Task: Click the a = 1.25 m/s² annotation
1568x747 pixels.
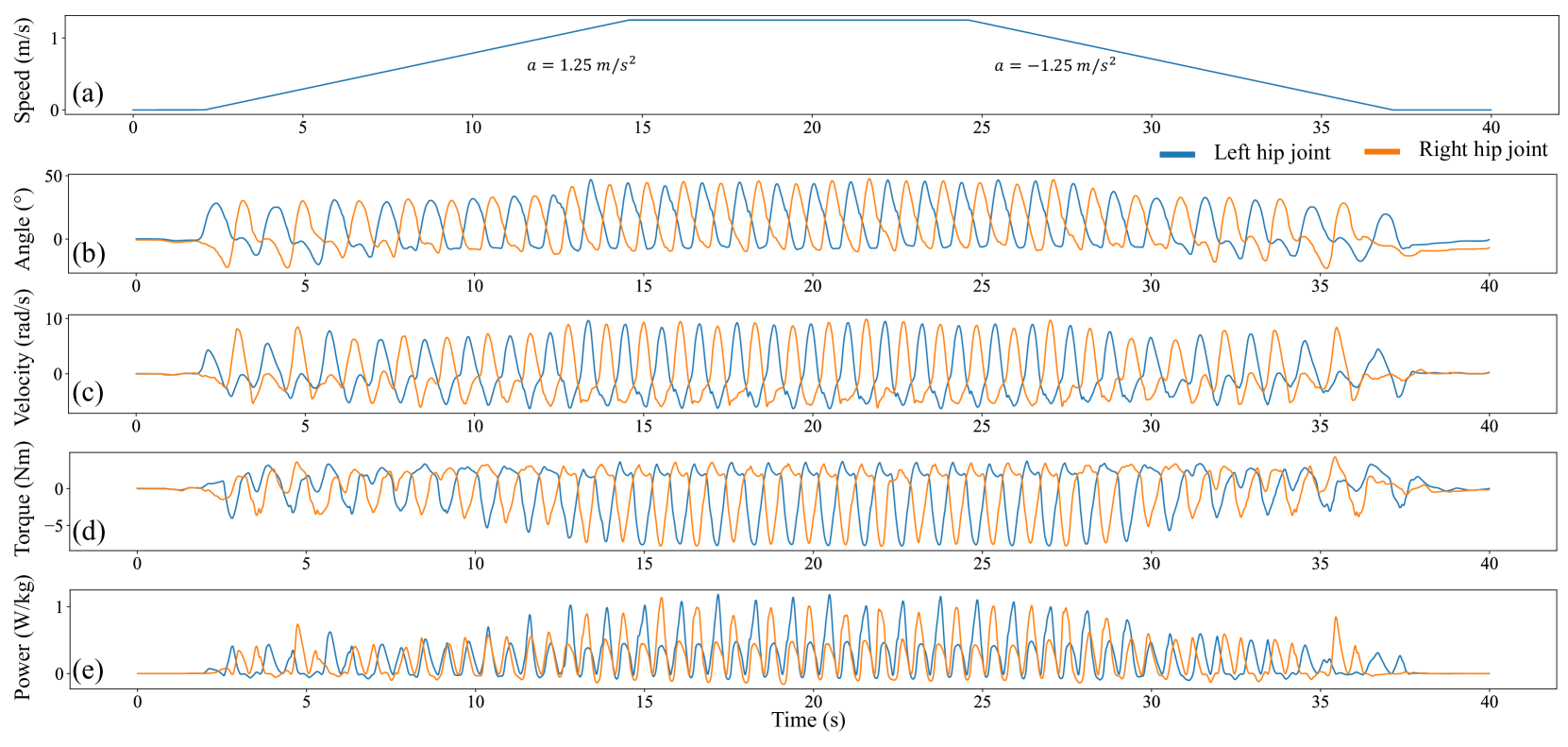Action: (x=581, y=64)
